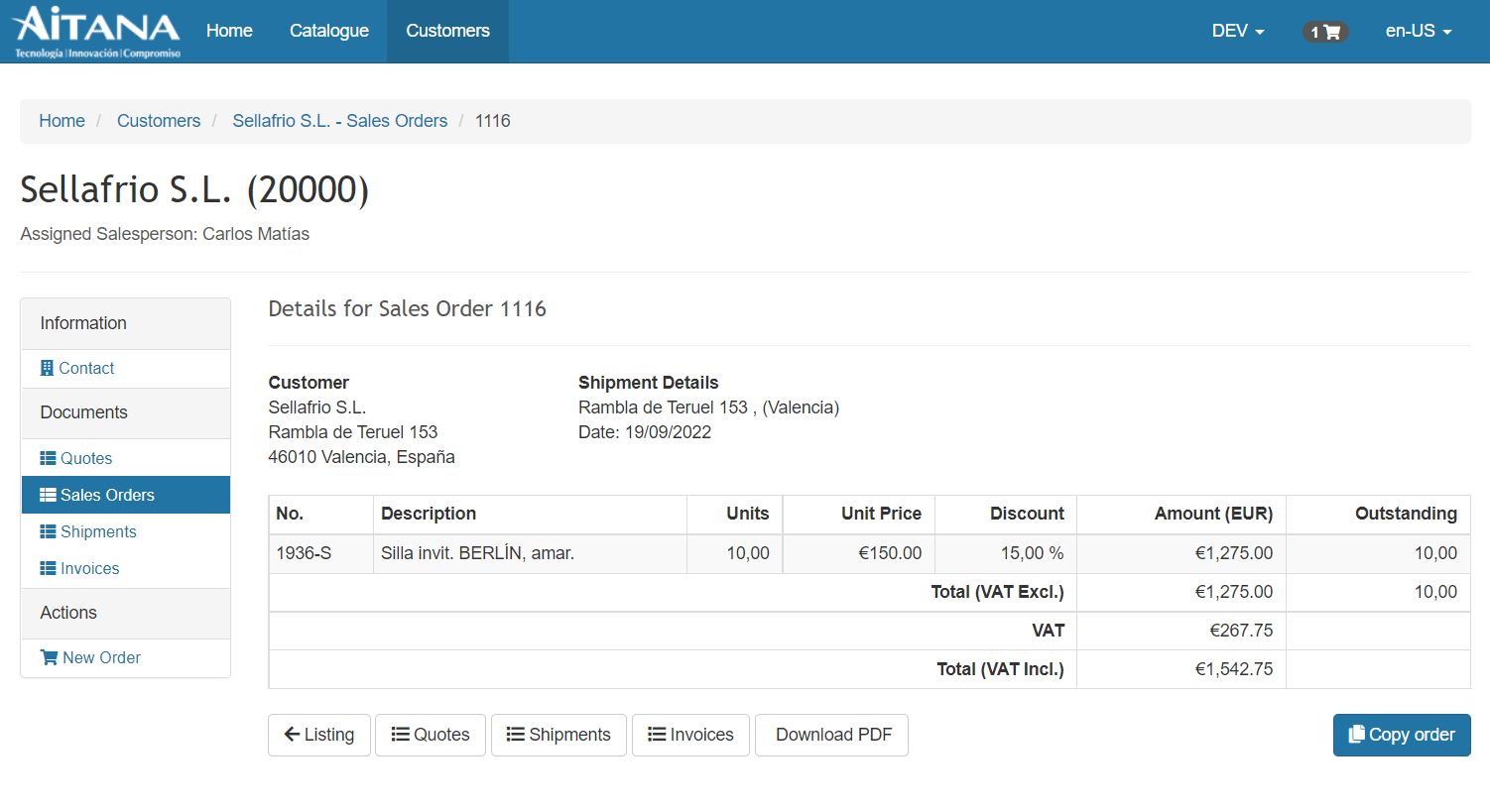The width and height of the screenshot is (1490, 812).
Task: Click the VAT amount €267.75
Action: pyautogui.click(x=1241, y=631)
